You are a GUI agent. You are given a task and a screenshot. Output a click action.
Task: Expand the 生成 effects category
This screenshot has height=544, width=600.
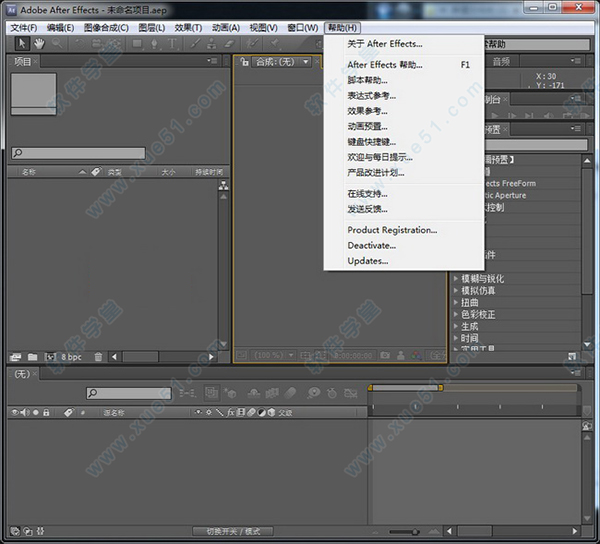coord(456,326)
